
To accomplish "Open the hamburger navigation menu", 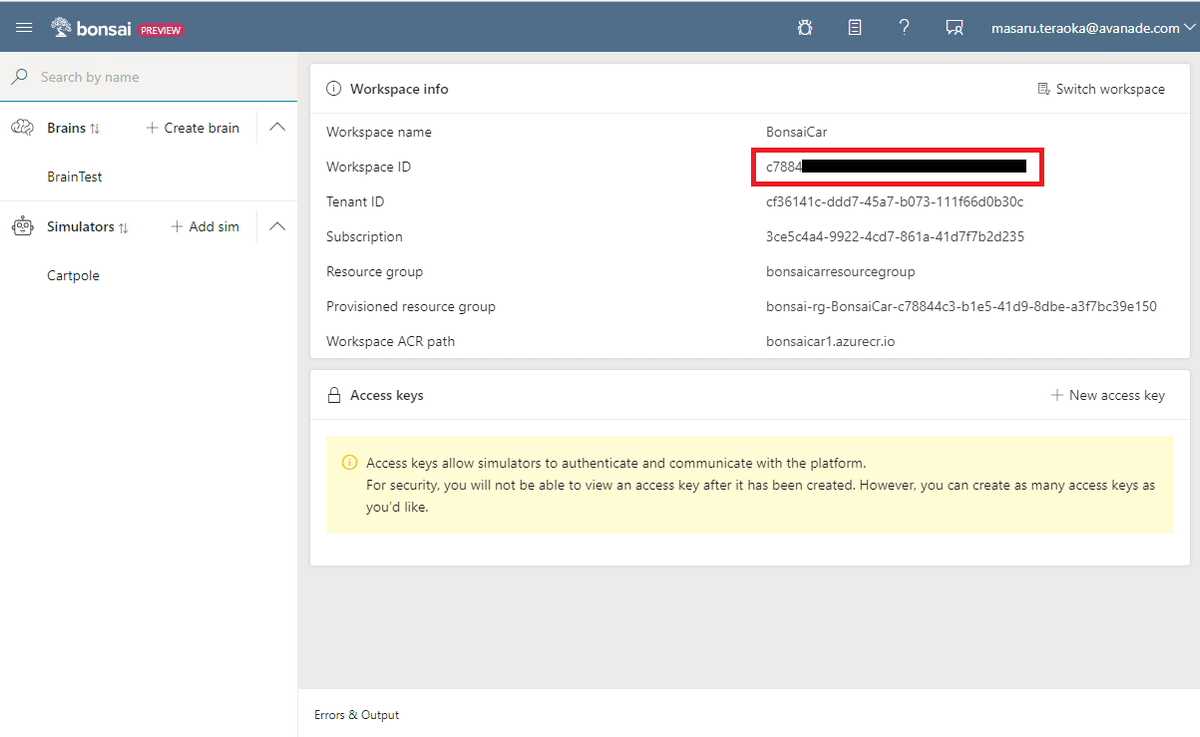I will [x=24, y=28].
